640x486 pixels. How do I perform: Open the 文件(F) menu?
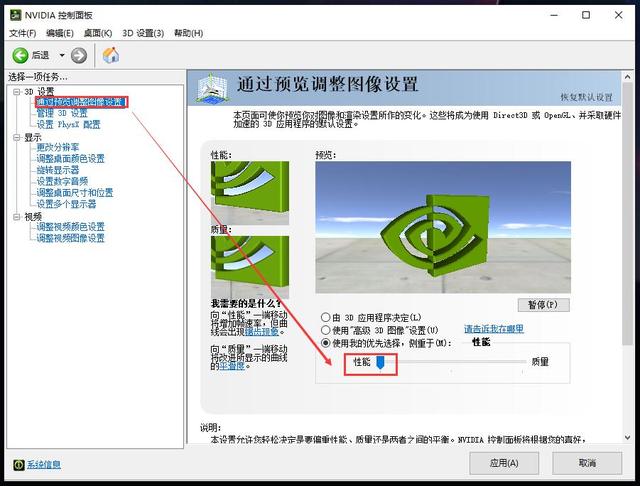coord(22,33)
